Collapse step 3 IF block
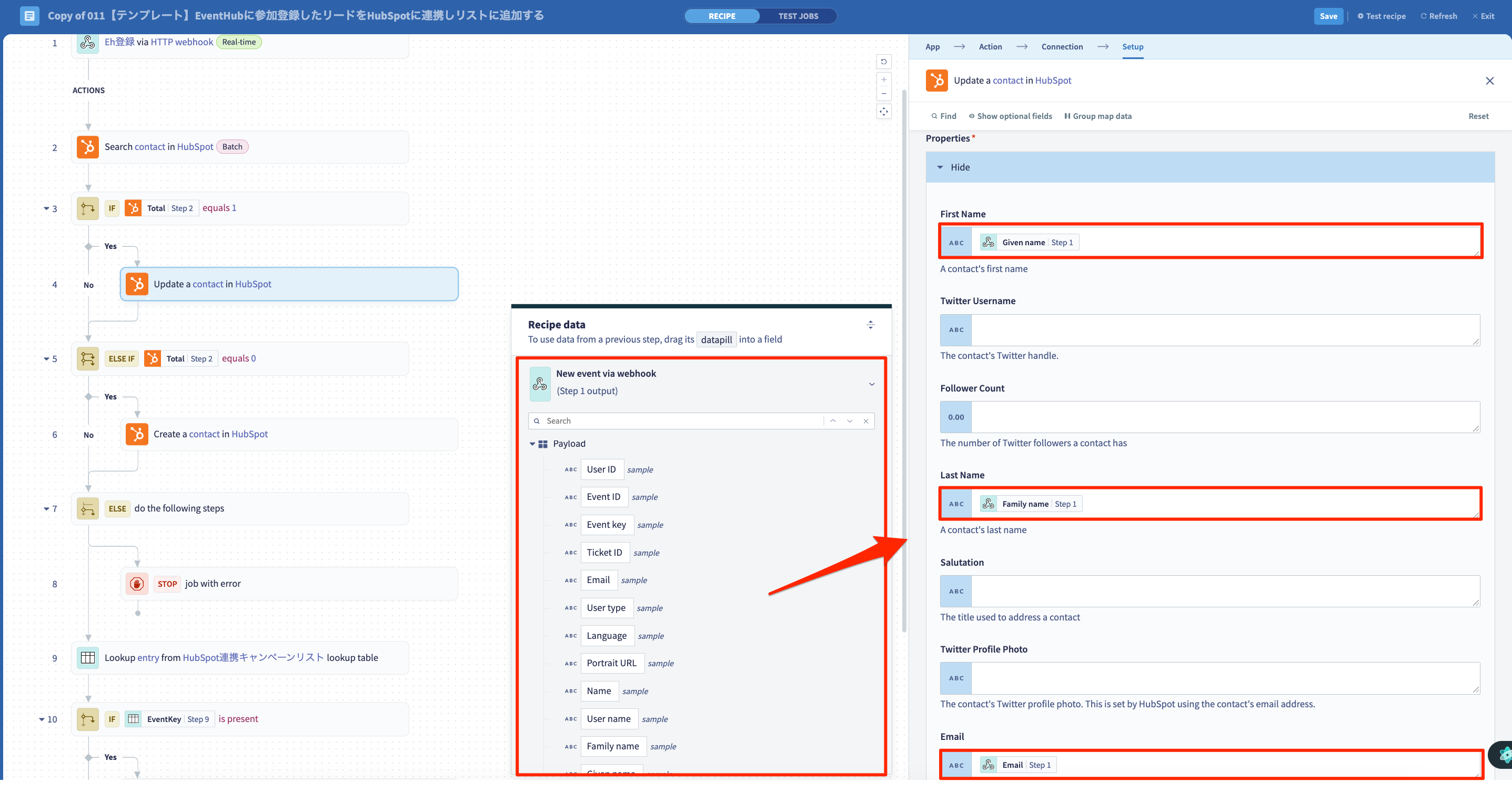The width and height of the screenshot is (1512, 802). pyautogui.click(x=46, y=208)
